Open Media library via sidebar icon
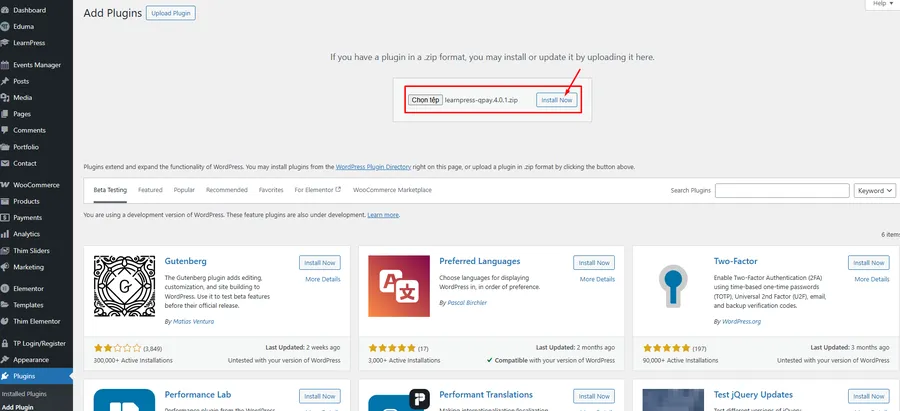This screenshot has height=411, width=900. 6,98
